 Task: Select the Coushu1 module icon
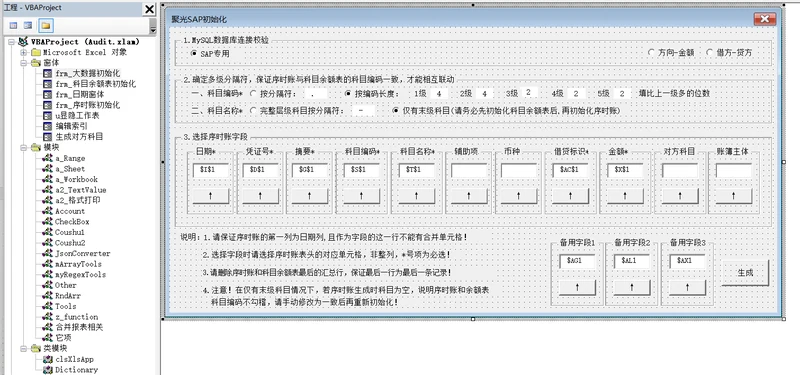[47, 232]
